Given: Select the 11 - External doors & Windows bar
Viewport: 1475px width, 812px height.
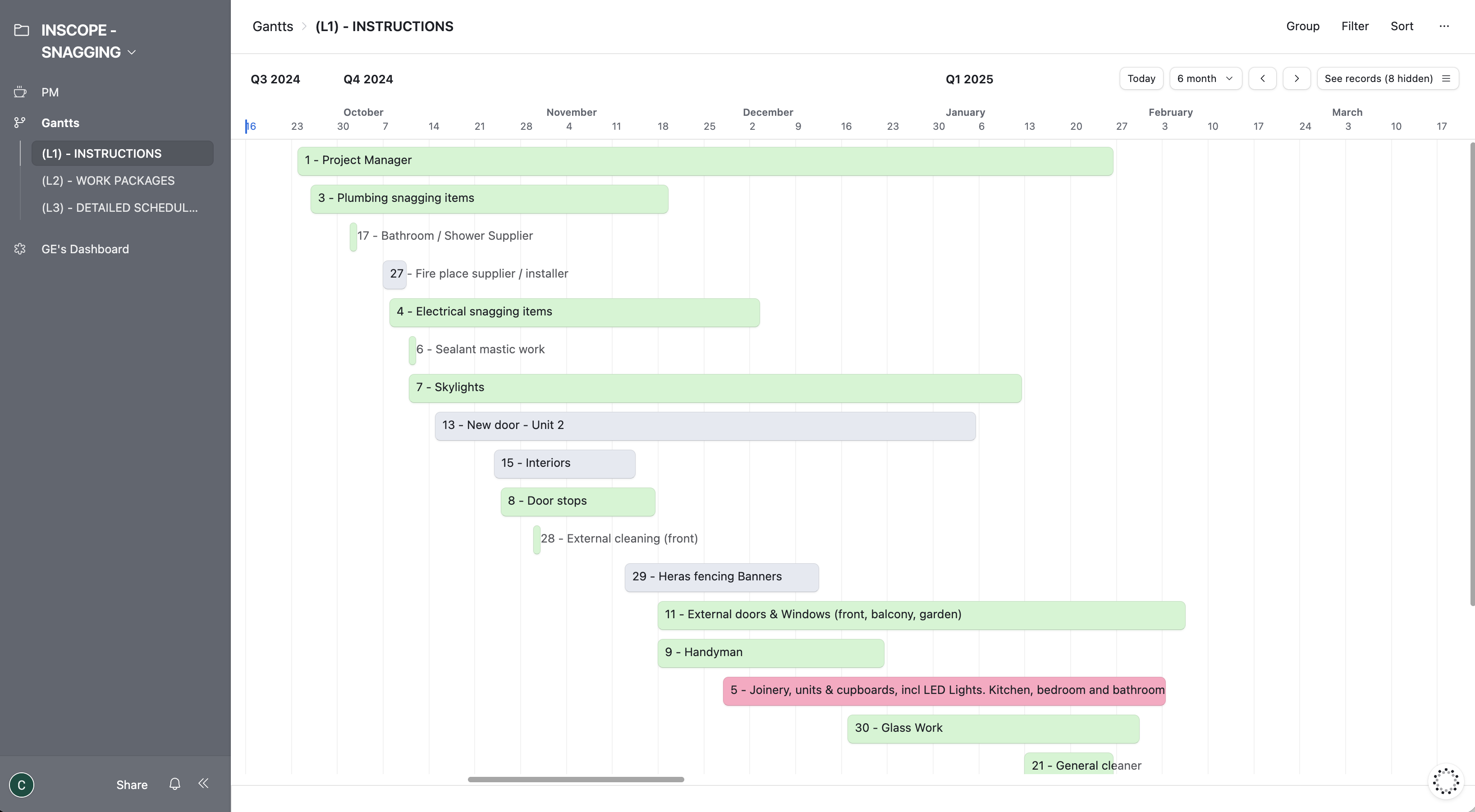Looking at the screenshot, I should [921, 615].
